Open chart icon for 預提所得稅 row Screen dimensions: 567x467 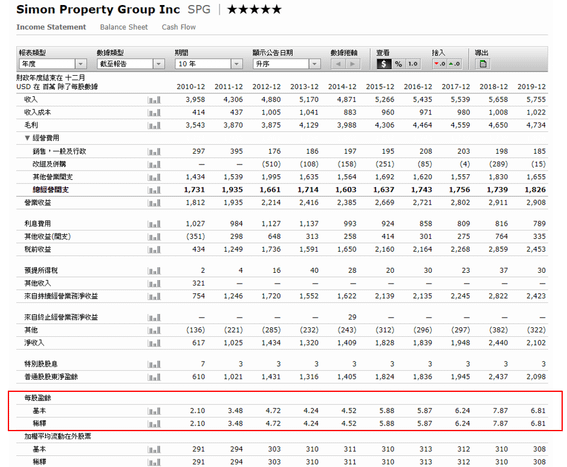154,271
